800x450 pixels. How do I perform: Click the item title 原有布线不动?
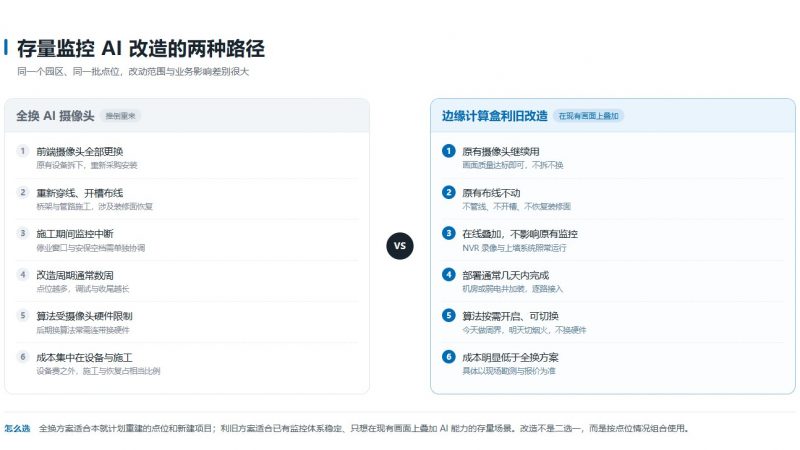[x=491, y=193]
